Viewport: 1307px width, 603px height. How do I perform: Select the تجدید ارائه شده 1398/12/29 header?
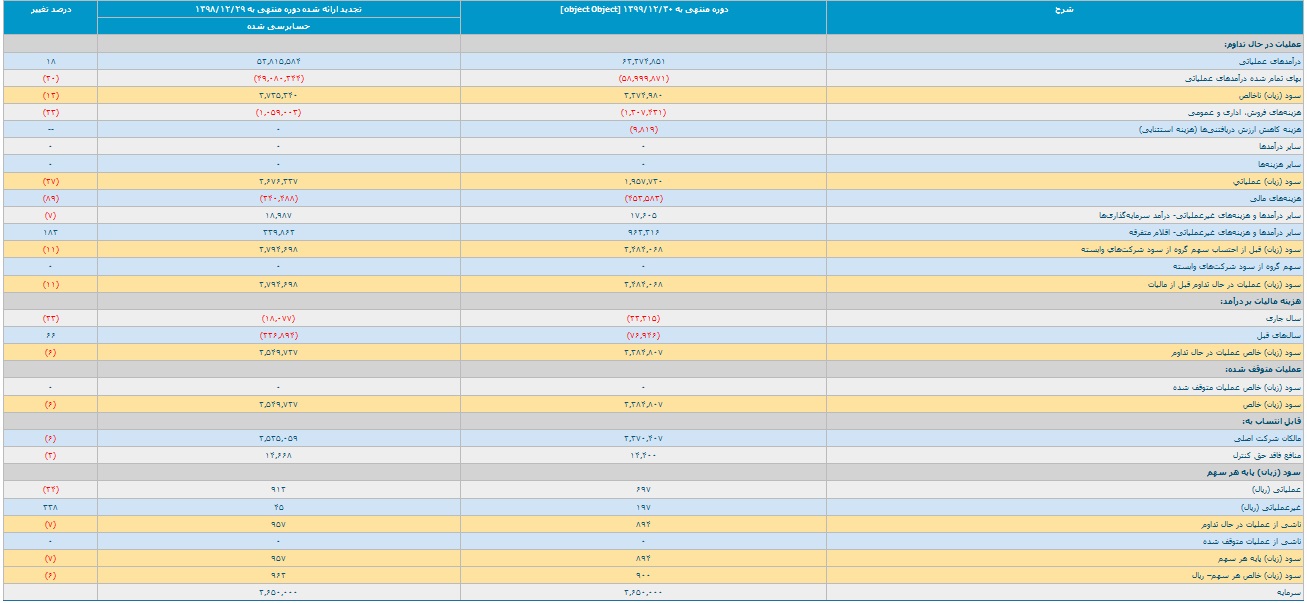click(x=279, y=9)
